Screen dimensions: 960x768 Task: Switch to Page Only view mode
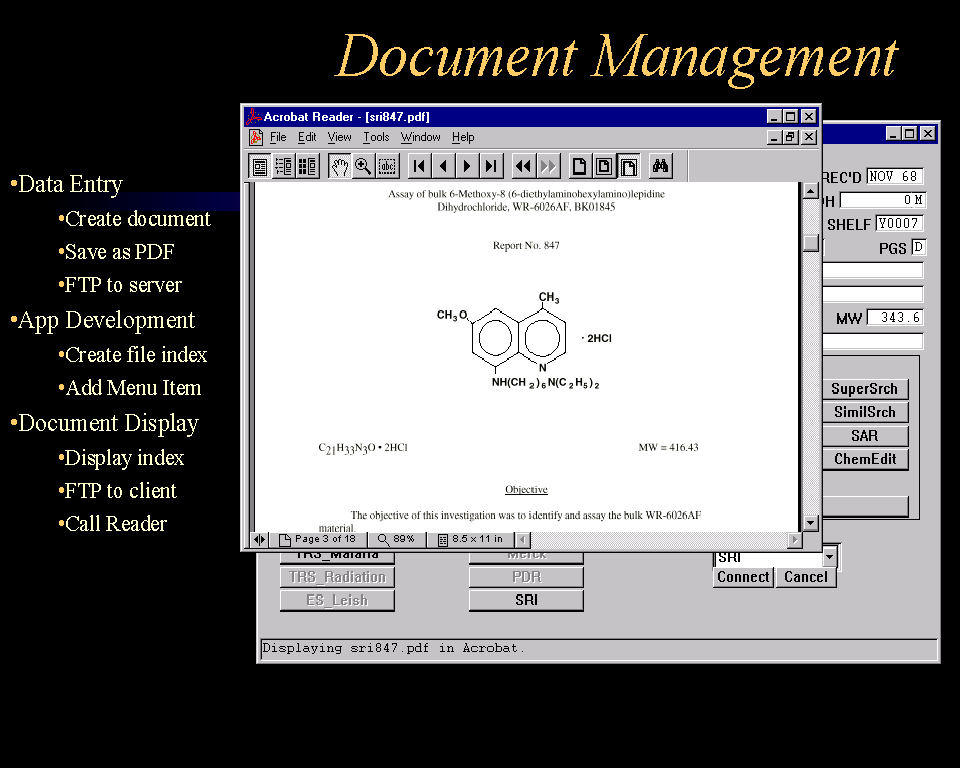point(260,166)
